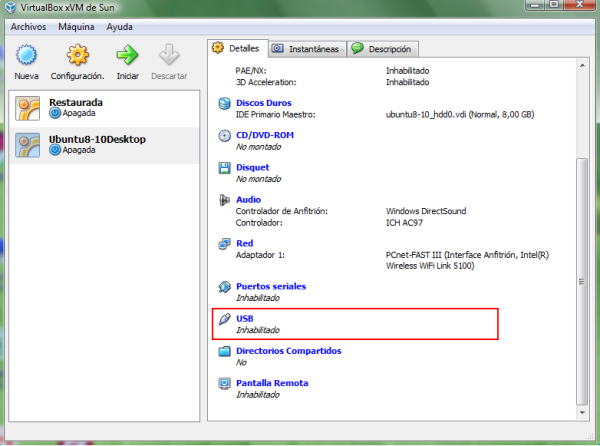Viewport: 600px width, 446px height.
Task: Open the Pantalla Remota link
Action: tap(271, 383)
